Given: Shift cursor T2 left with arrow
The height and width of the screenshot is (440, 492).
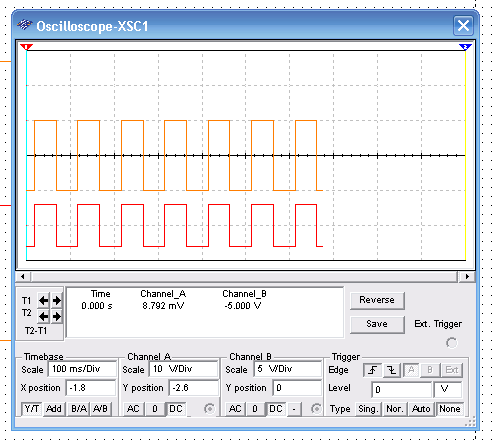Looking at the screenshot, I should (x=43, y=316).
